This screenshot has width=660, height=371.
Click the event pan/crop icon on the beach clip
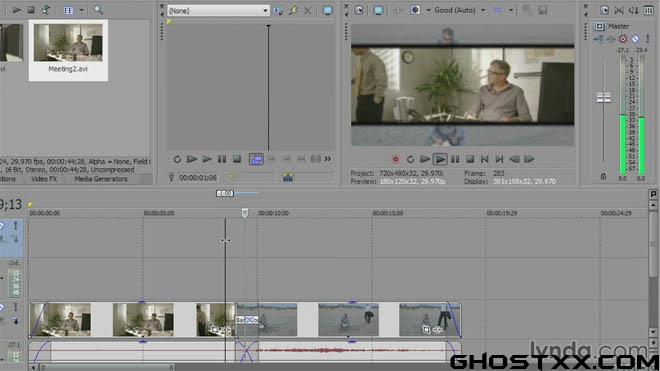[x=426, y=330]
